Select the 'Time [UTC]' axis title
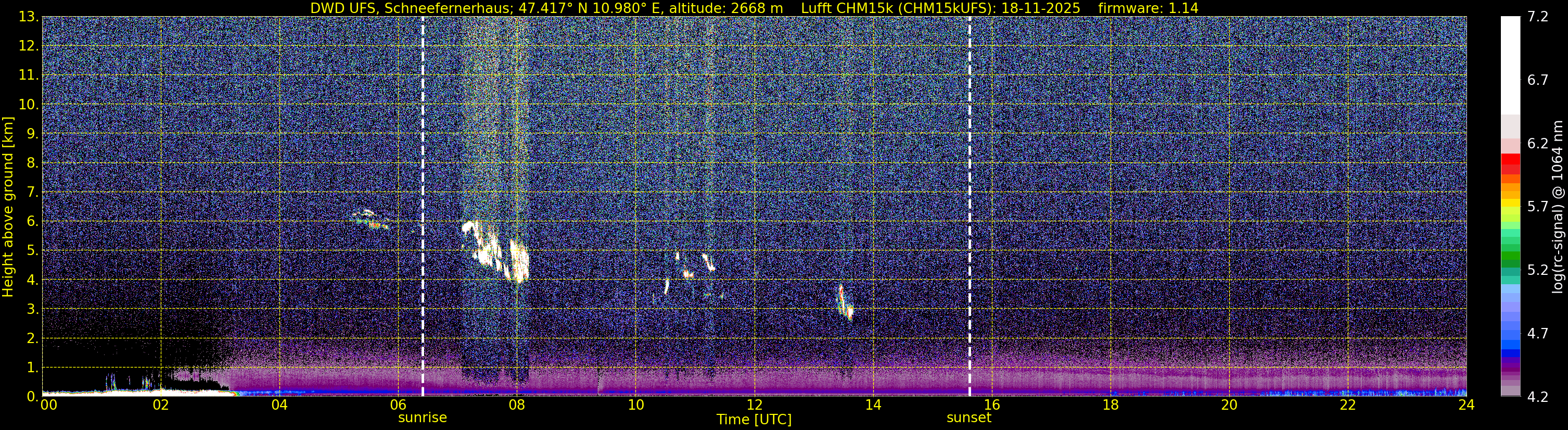This screenshot has height=430, width=1568. 754,420
